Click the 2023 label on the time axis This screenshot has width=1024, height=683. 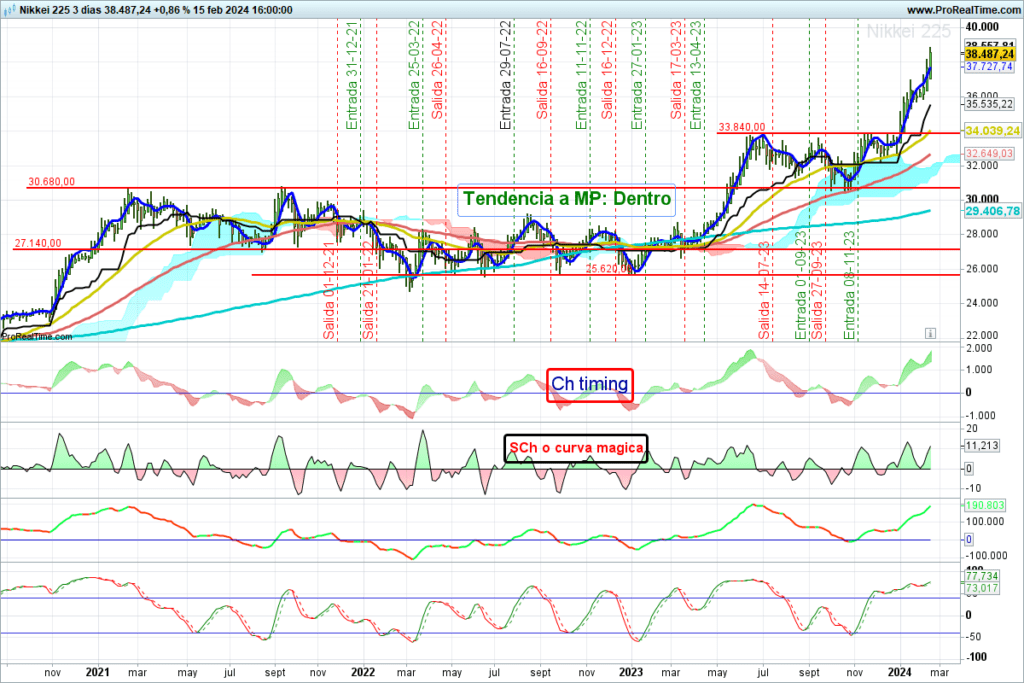[631, 672]
